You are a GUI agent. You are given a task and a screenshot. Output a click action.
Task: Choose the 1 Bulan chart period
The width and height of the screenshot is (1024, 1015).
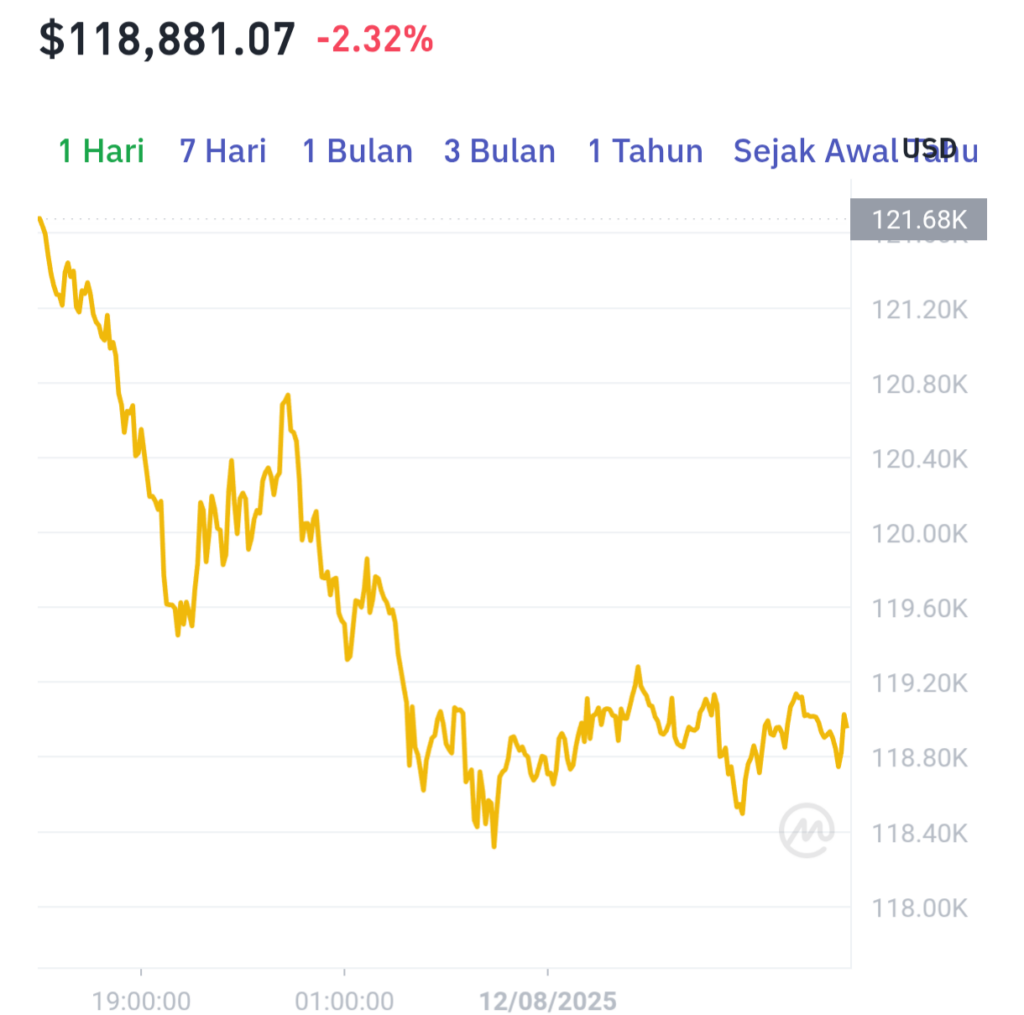[357, 151]
